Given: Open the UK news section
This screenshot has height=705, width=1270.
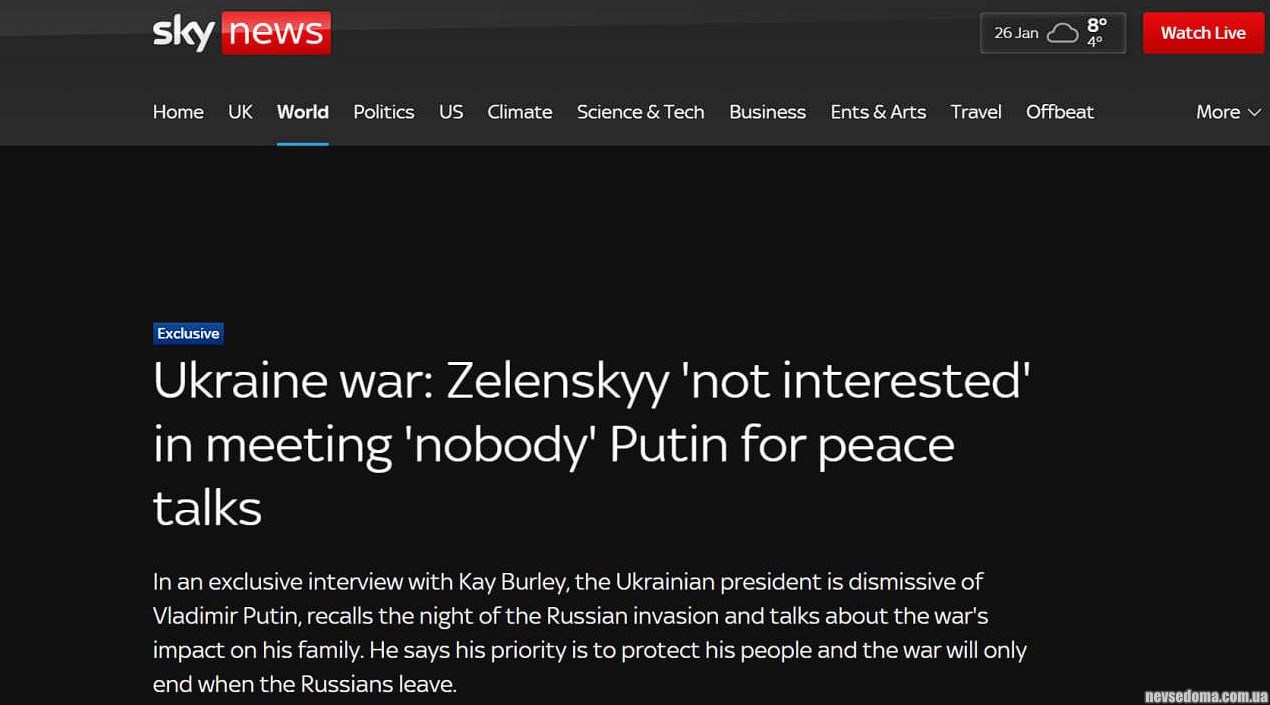Looking at the screenshot, I should pyautogui.click(x=240, y=112).
